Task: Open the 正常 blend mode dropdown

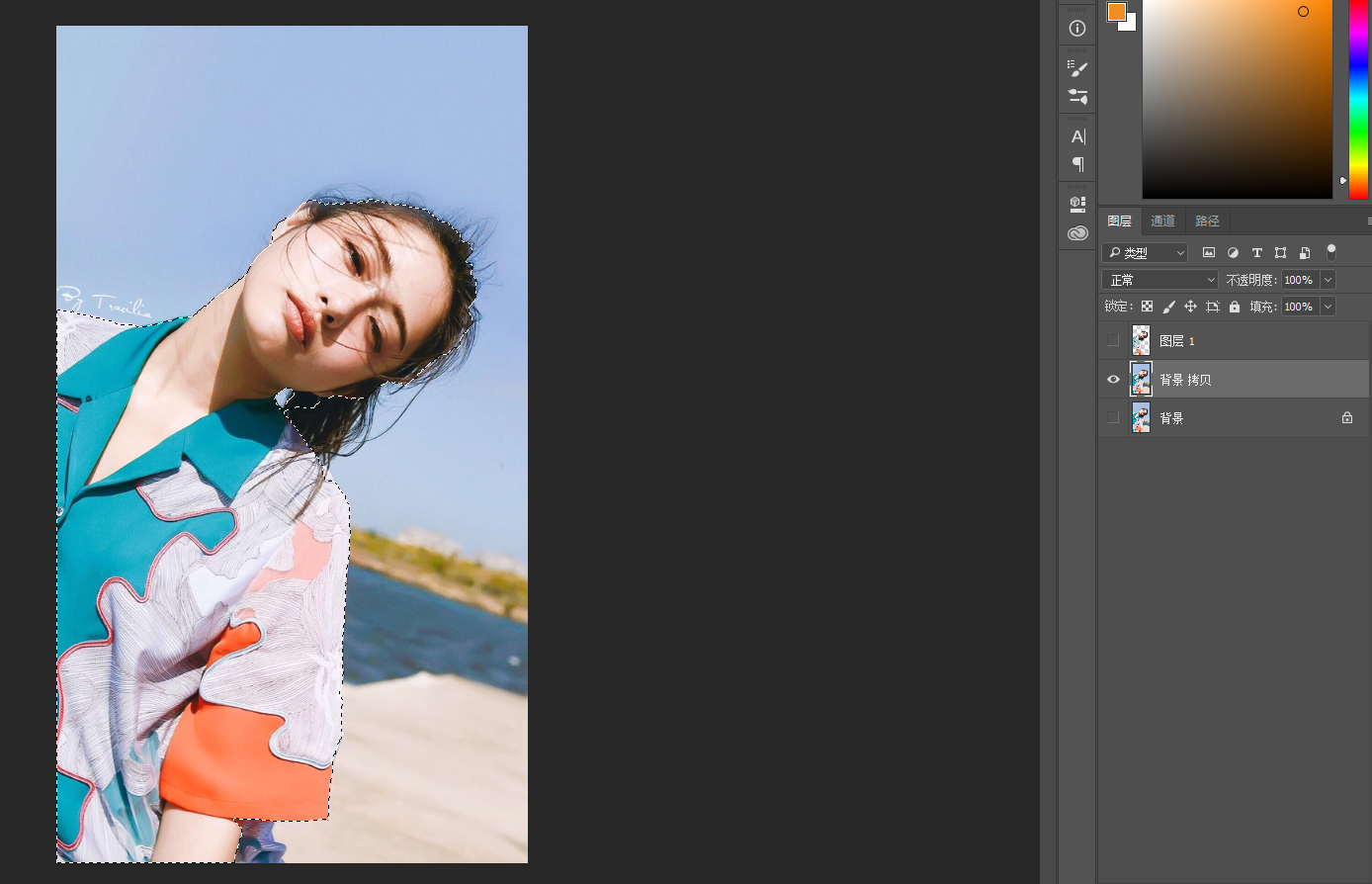Action: tap(1160, 280)
